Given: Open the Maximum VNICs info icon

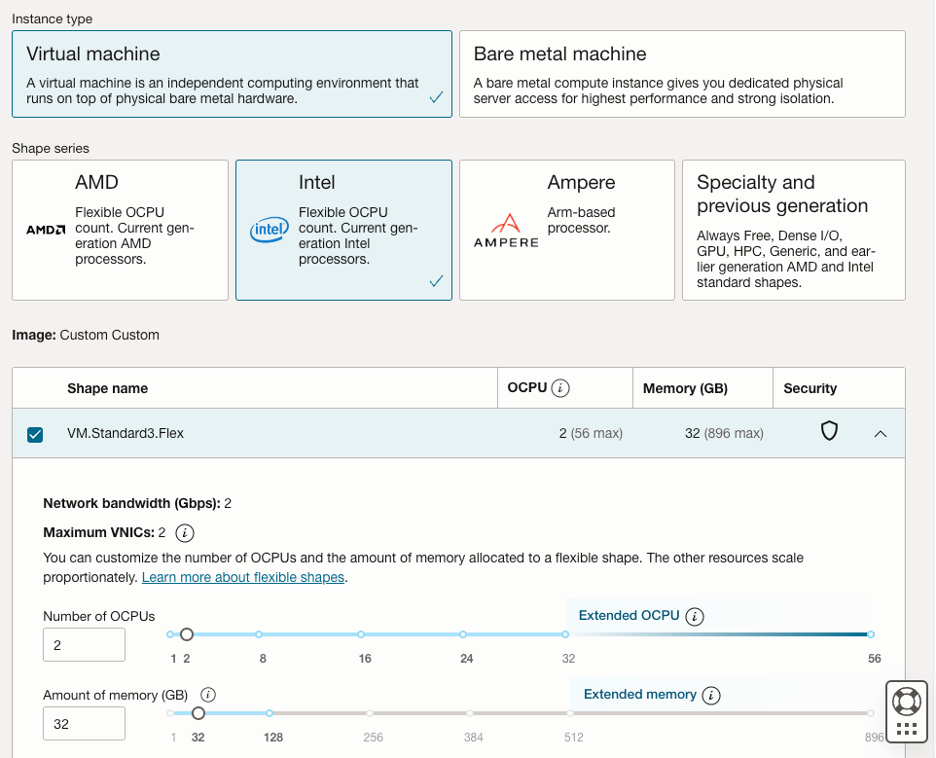Looking at the screenshot, I should coord(184,533).
